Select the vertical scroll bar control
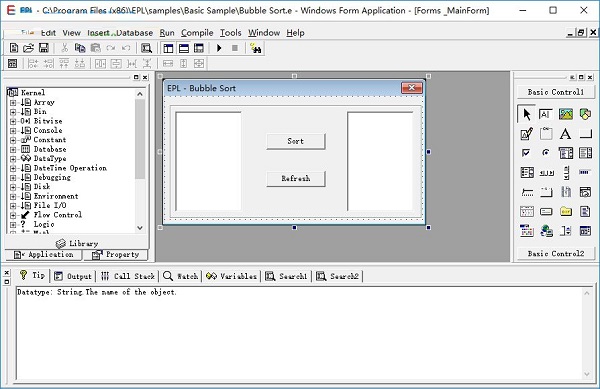Screen dimensions: 600x389 pos(566,173)
